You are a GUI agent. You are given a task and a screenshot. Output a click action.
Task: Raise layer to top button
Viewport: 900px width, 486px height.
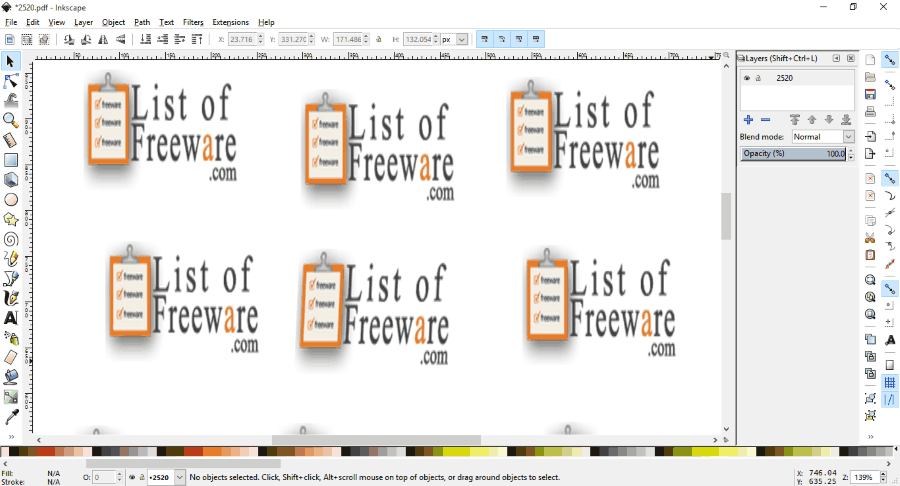[x=794, y=120]
